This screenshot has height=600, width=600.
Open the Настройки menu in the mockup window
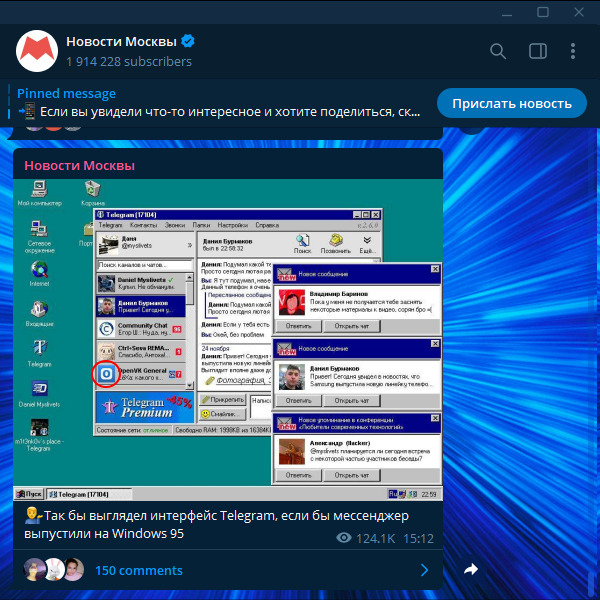[233, 225]
